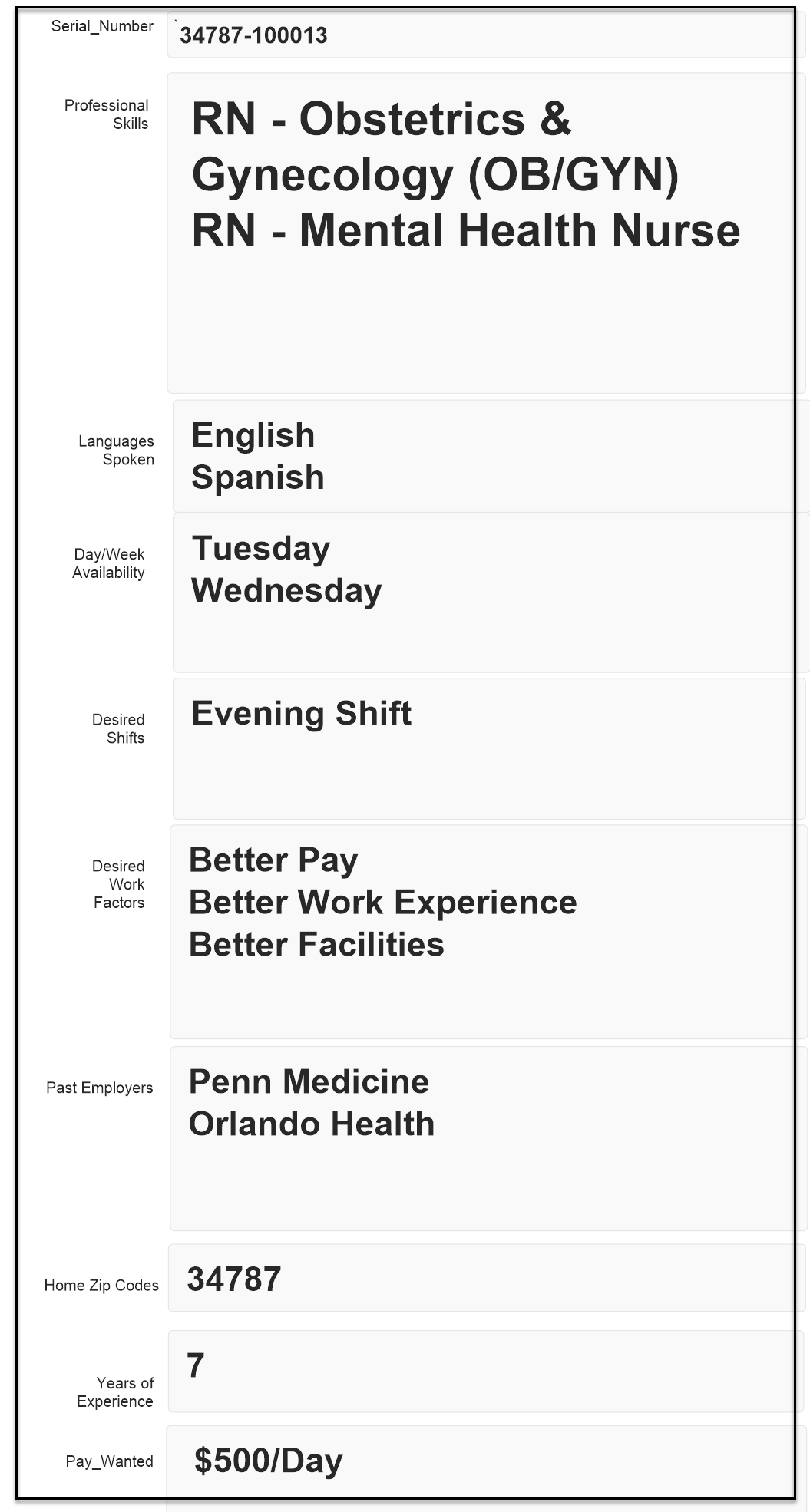Viewport: 810px width, 1512px height.
Task: Click the Years of Experience input box
Action: (484, 1372)
